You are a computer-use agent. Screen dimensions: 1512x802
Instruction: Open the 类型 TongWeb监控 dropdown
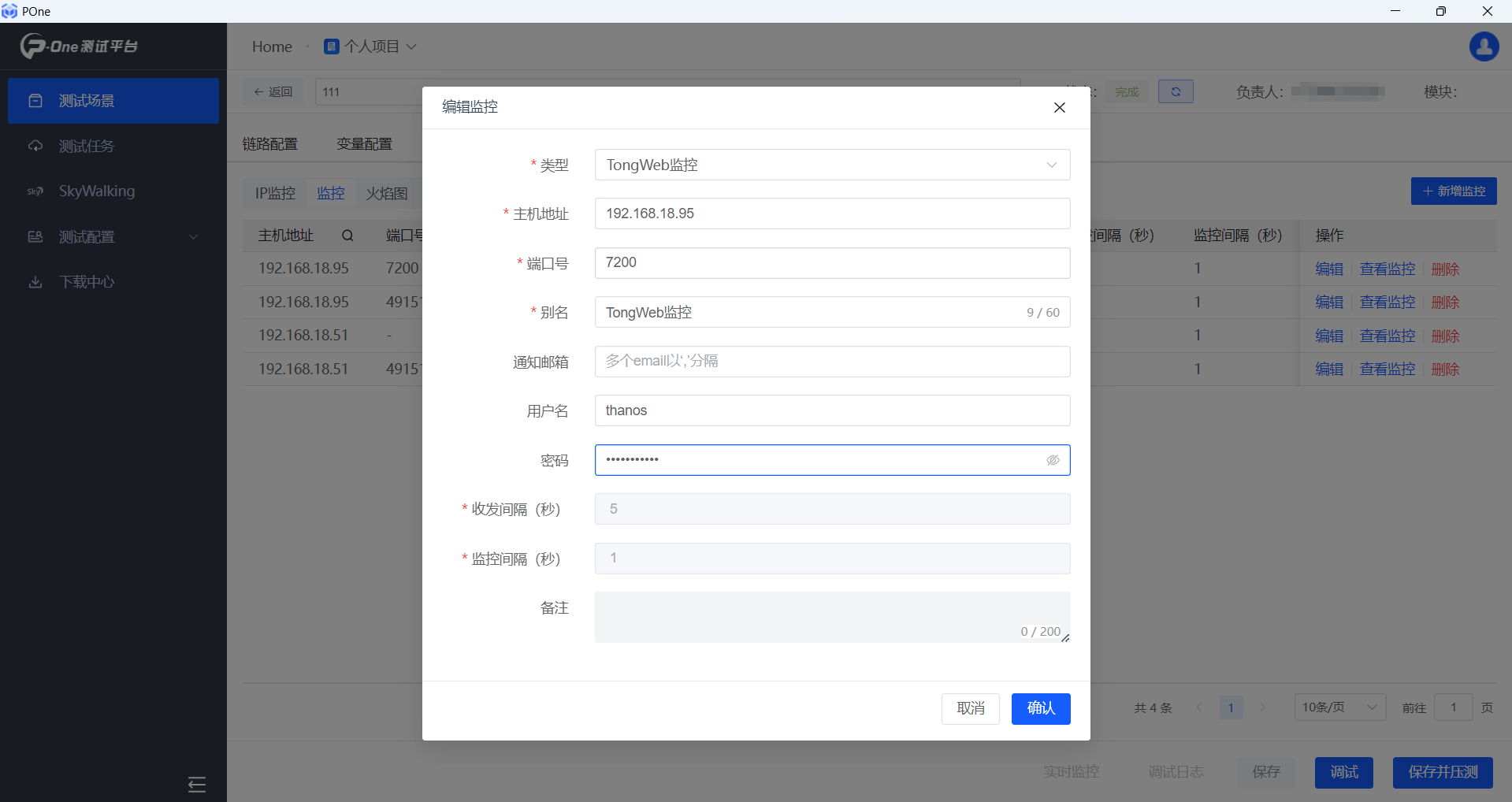pyautogui.click(x=832, y=165)
